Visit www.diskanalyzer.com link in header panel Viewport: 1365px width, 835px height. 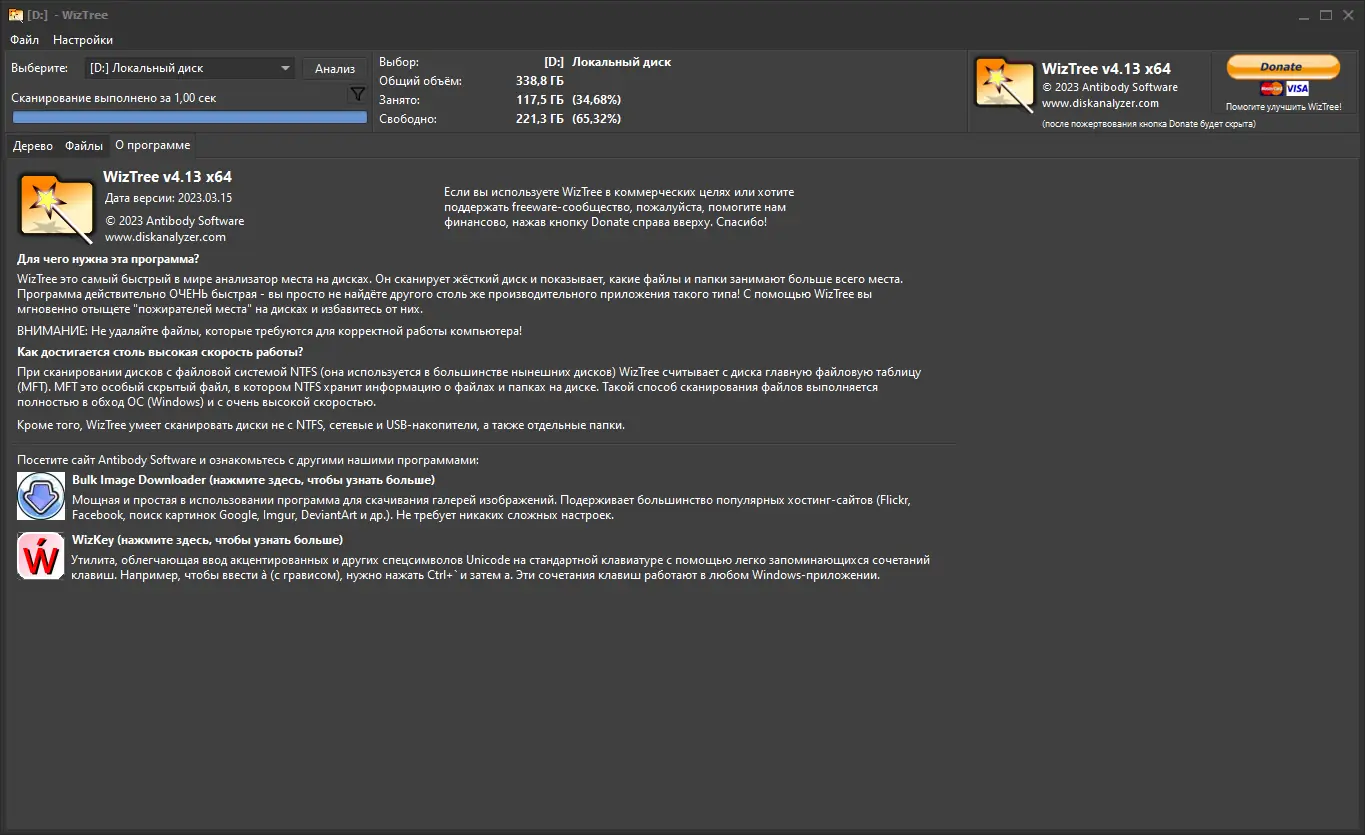coord(1100,103)
